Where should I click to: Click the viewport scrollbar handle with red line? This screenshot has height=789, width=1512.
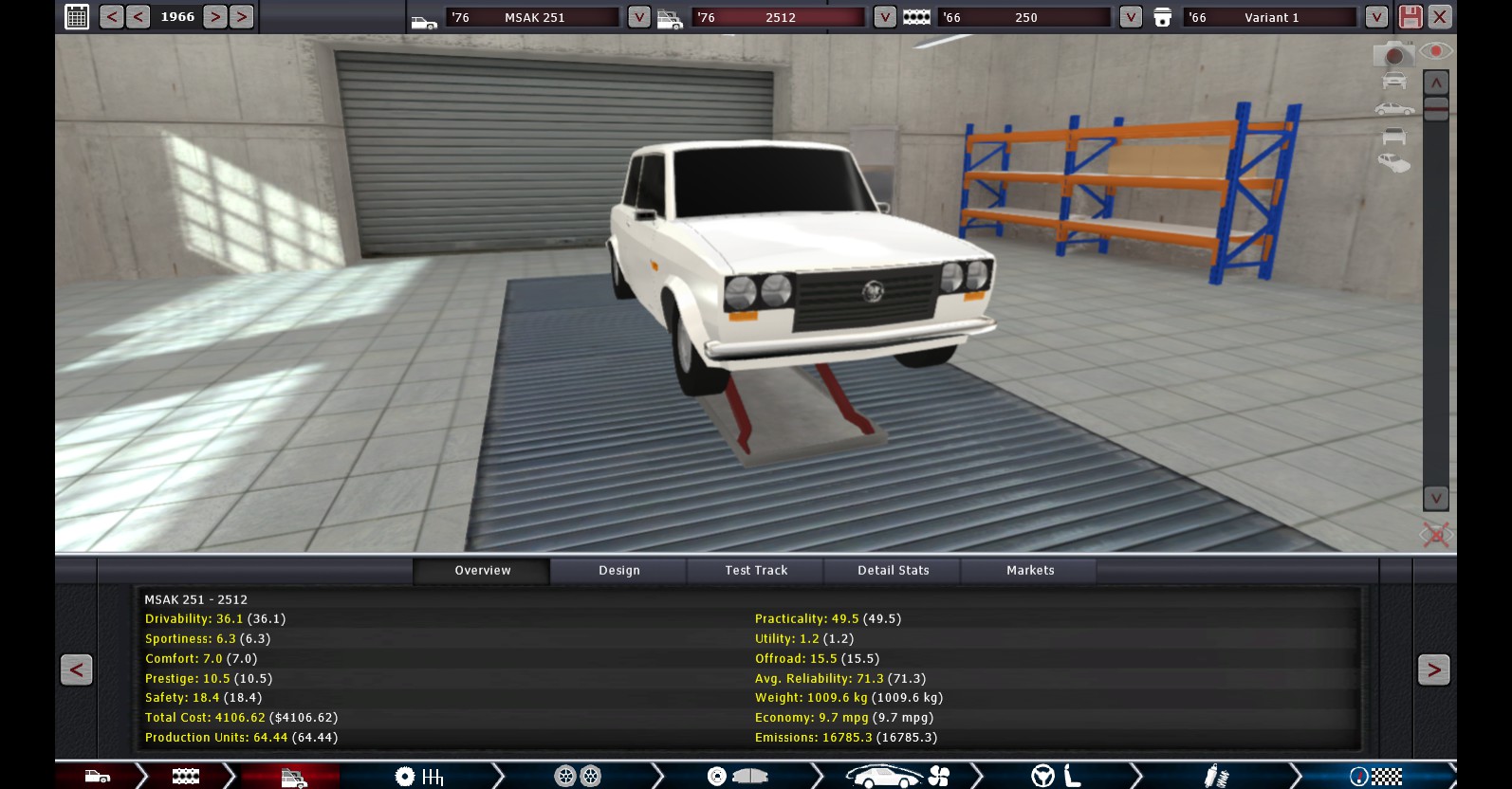[x=1436, y=108]
